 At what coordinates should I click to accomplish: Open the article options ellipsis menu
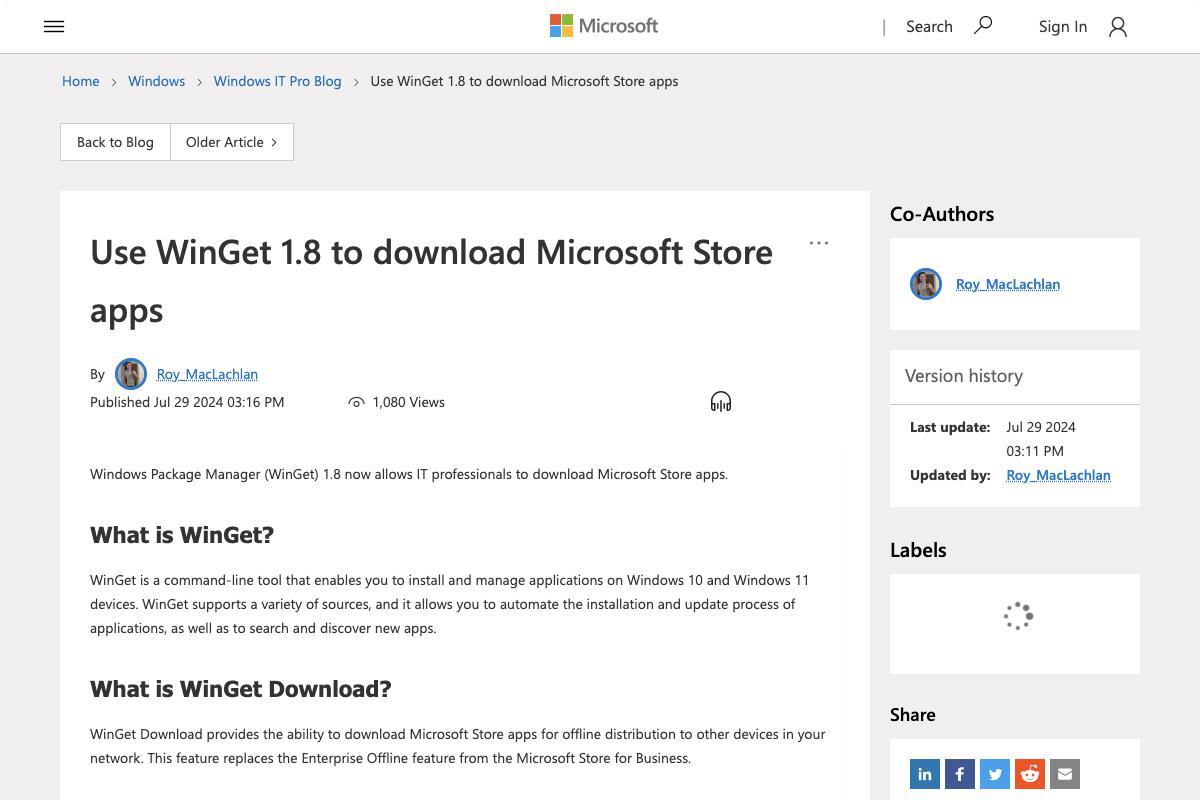819,243
